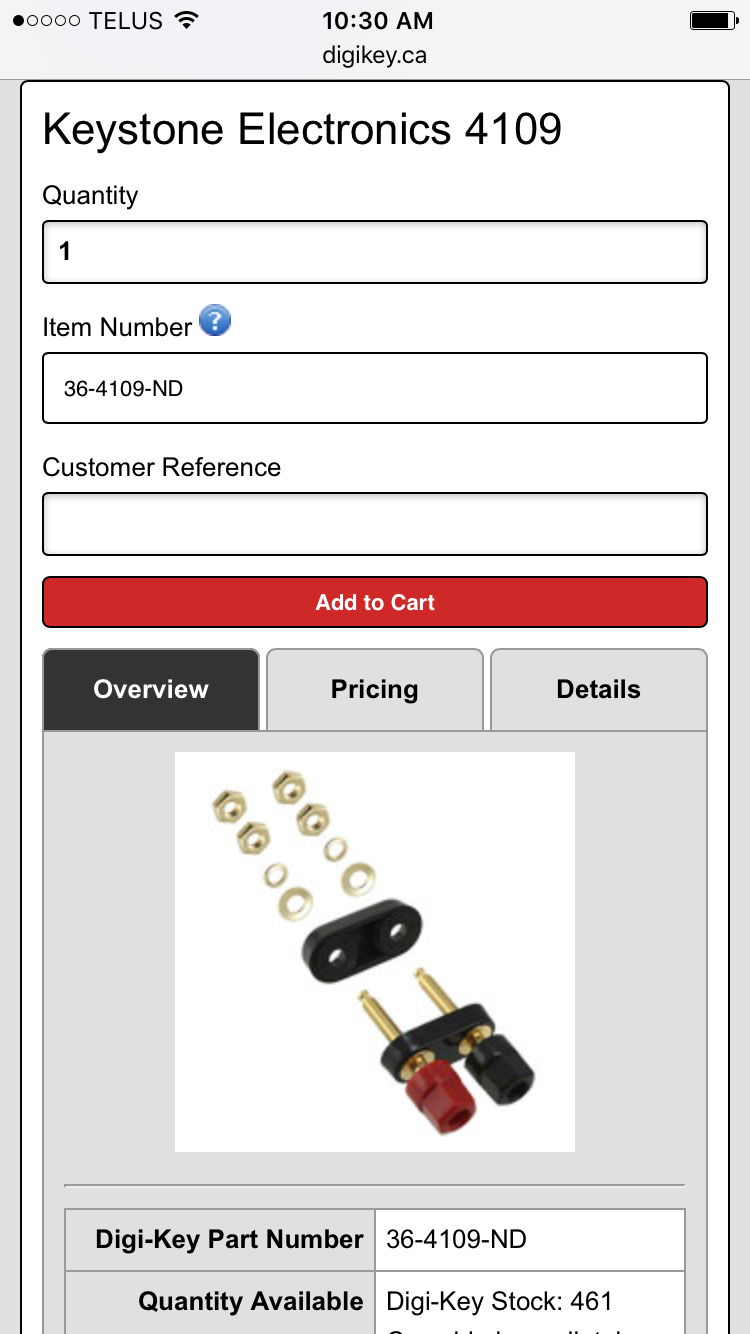
Task: Tap the binding post product image
Action: click(375, 951)
